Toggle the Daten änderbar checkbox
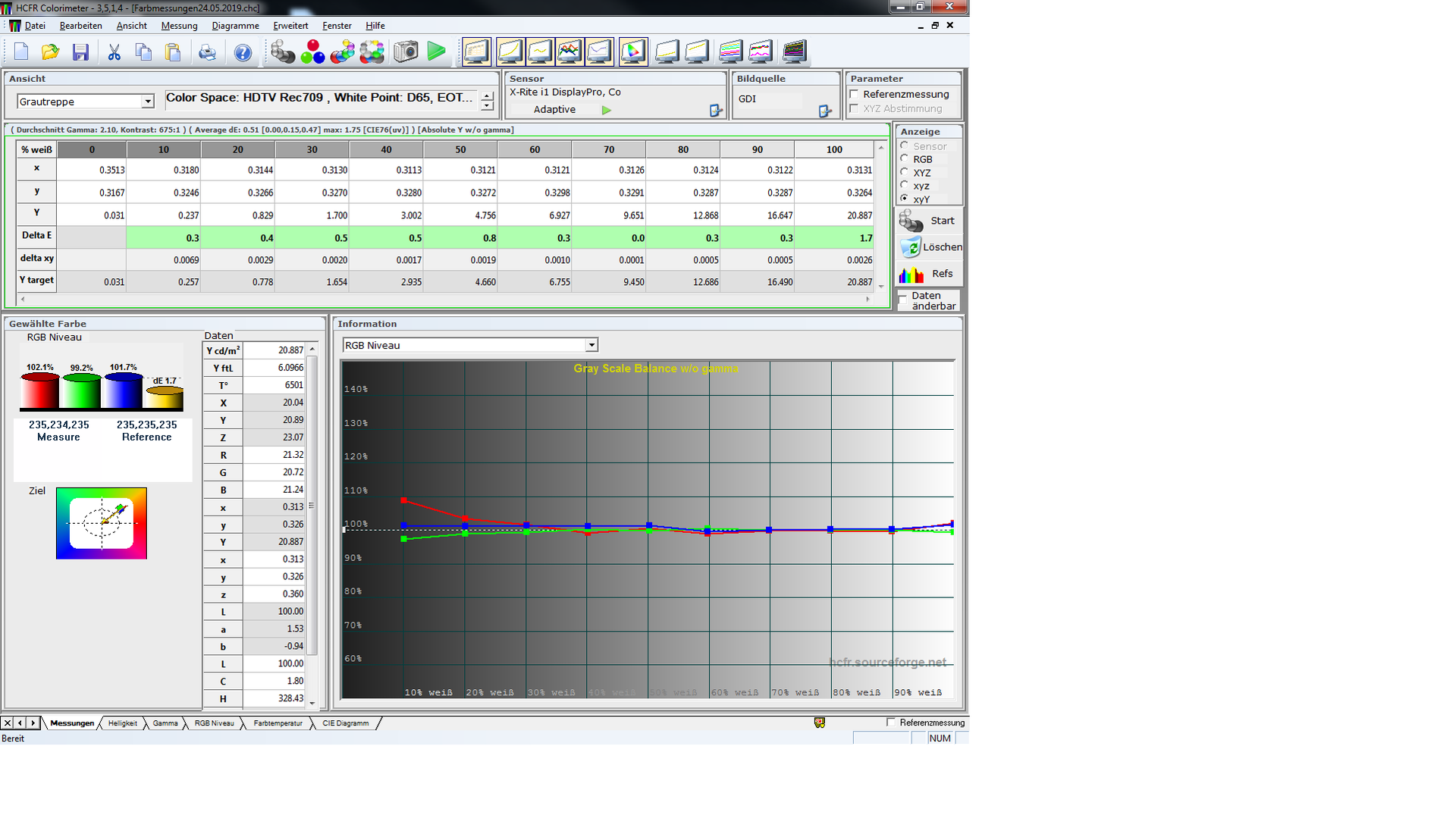1456x815 pixels. (x=902, y=301)
